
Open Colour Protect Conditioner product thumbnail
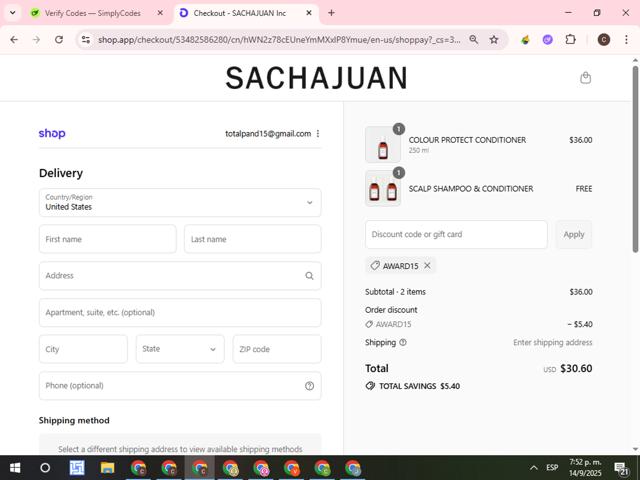point(383,144)
